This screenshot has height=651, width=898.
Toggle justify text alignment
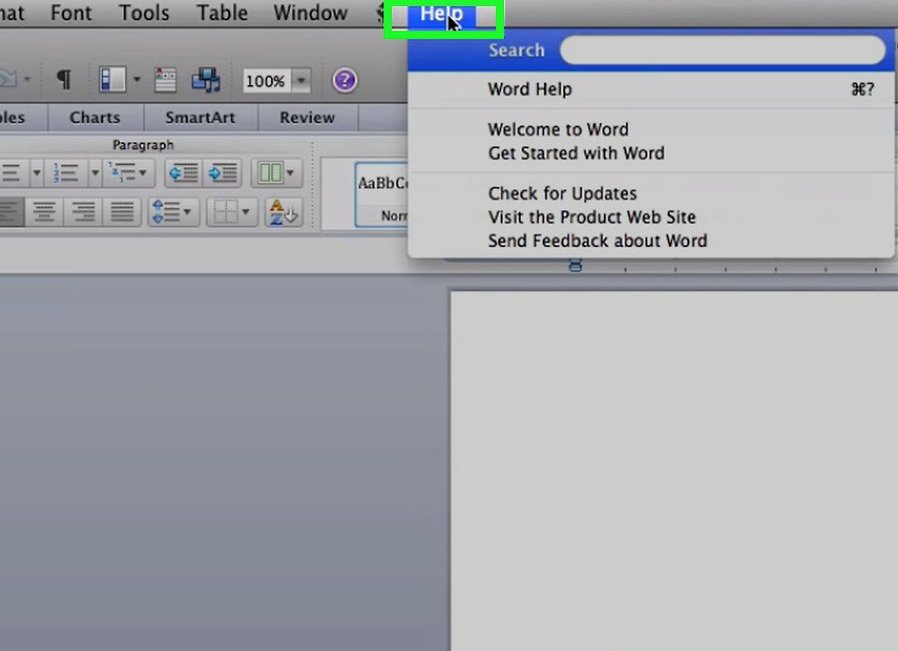coord(122,212)
